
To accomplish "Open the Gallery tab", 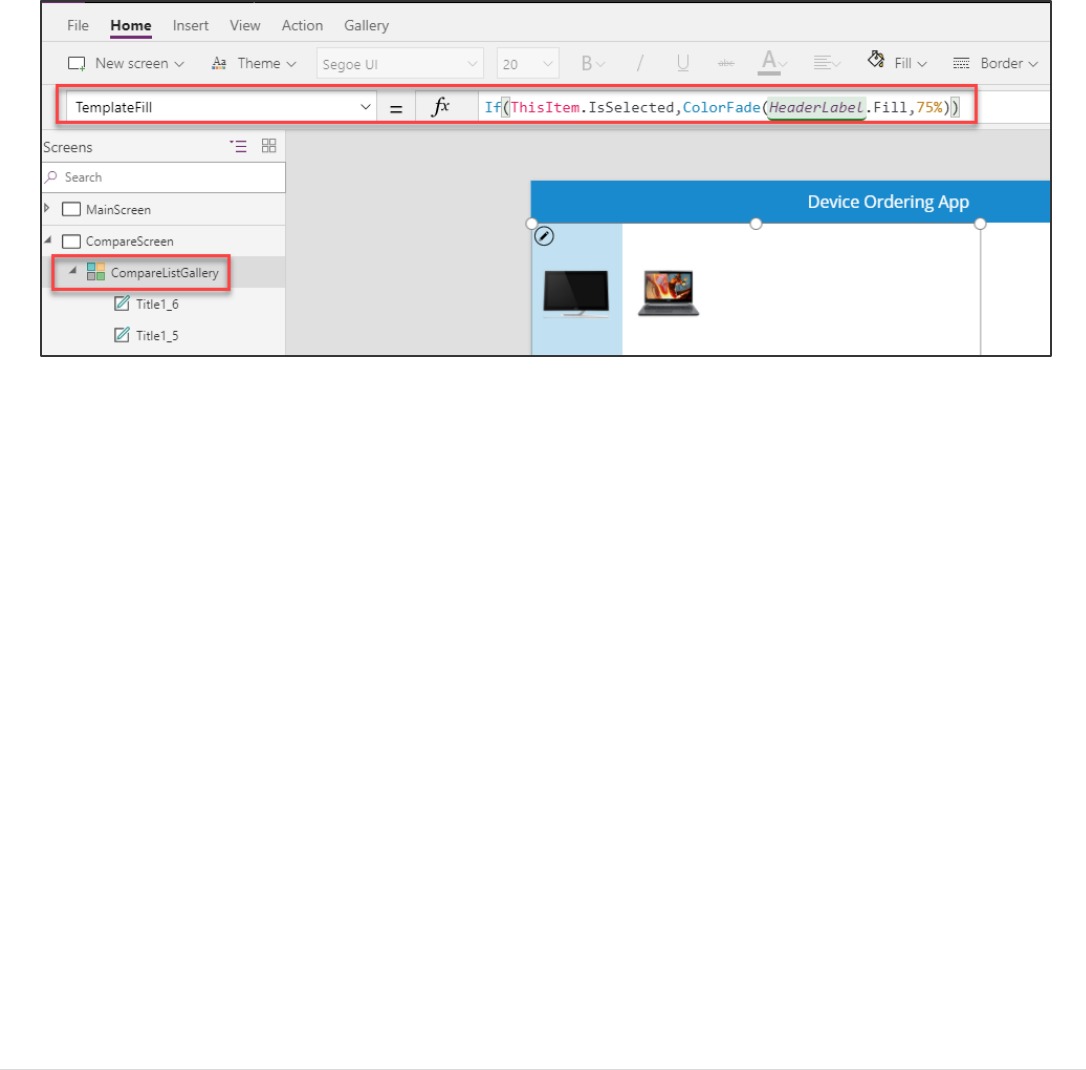I will coord(366,26).
